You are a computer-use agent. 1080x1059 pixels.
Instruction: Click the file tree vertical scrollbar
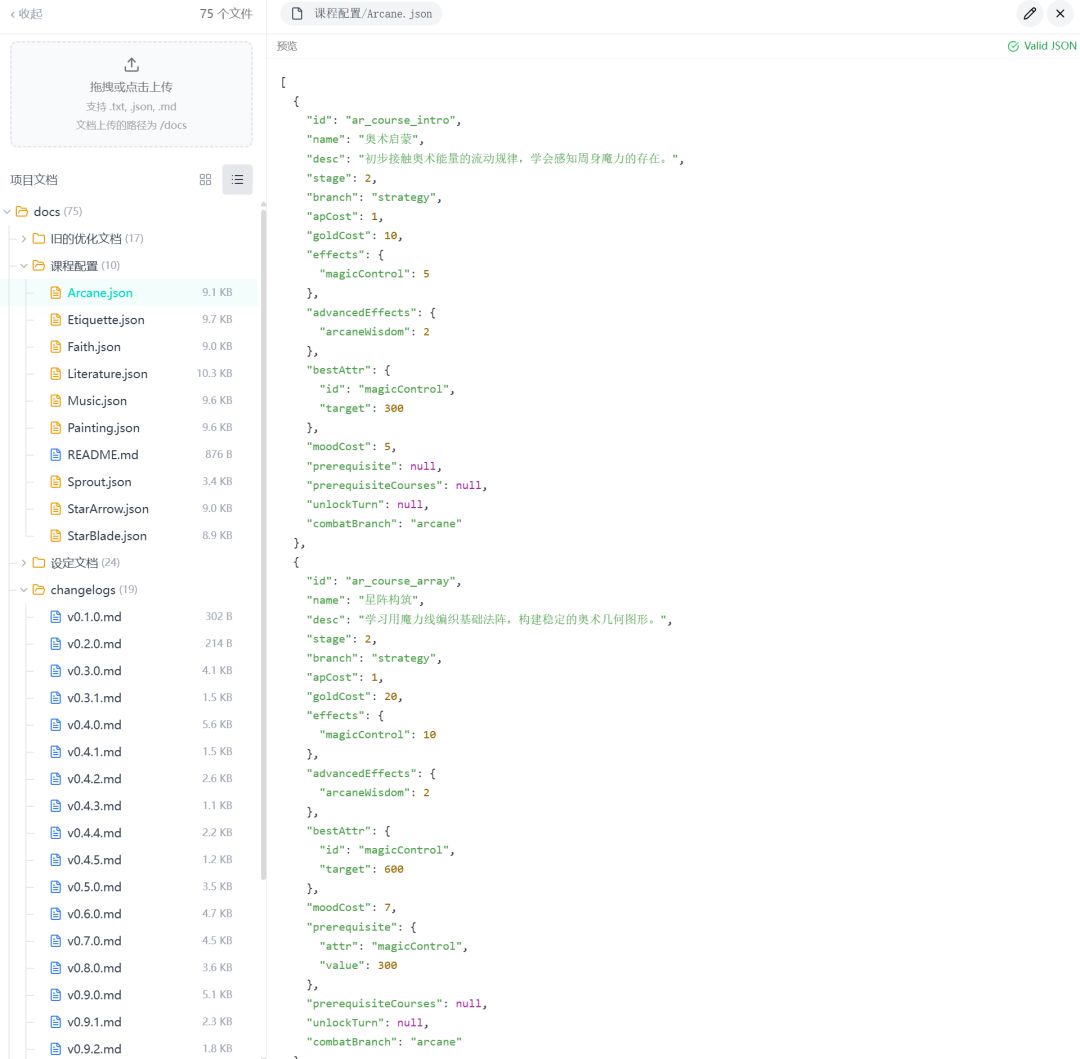click(263, 544)
